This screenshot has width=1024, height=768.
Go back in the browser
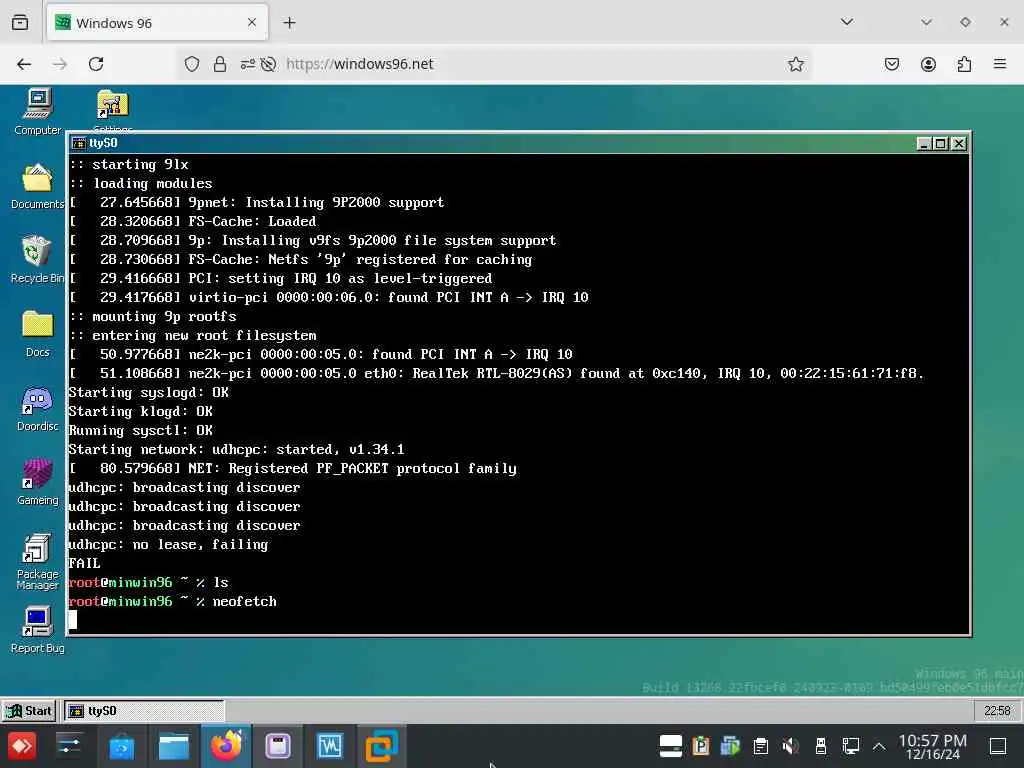[24, 64]
